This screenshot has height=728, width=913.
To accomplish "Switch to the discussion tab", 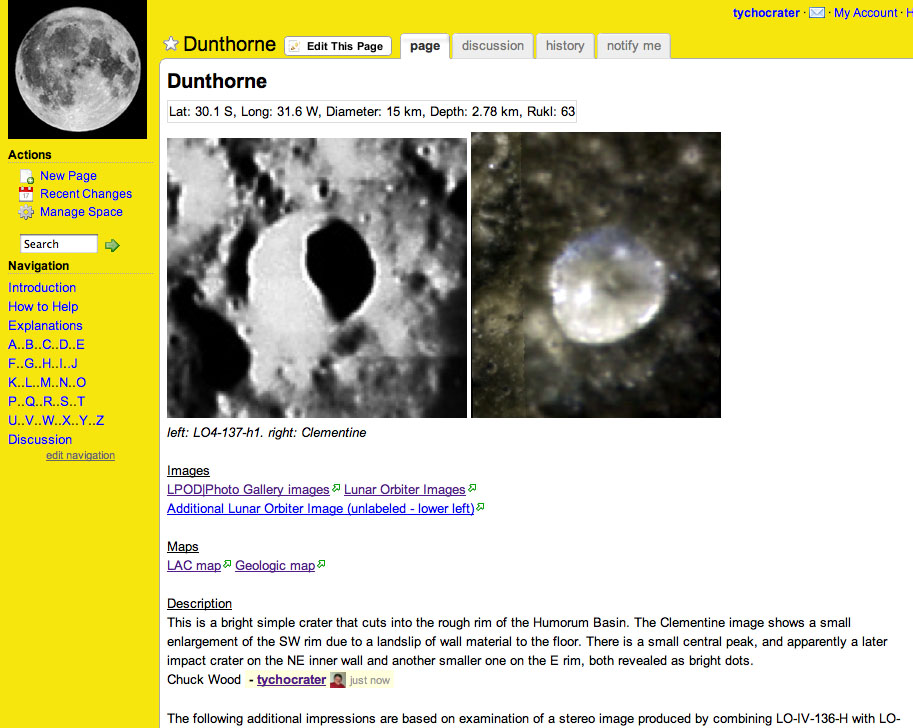I will click(492, 46).
